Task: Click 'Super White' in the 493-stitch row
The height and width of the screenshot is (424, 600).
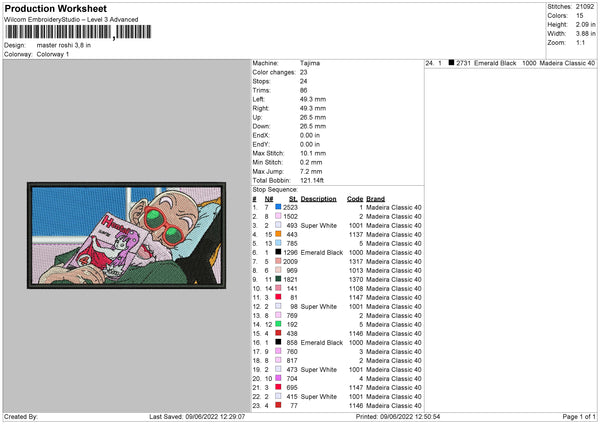Action: tap(319, 225)
